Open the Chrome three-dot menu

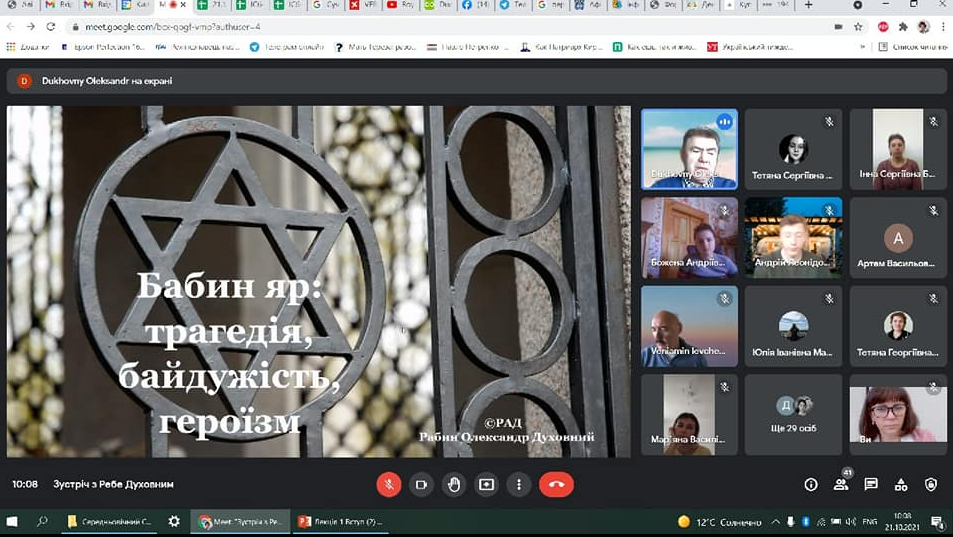tap(943, 27)
